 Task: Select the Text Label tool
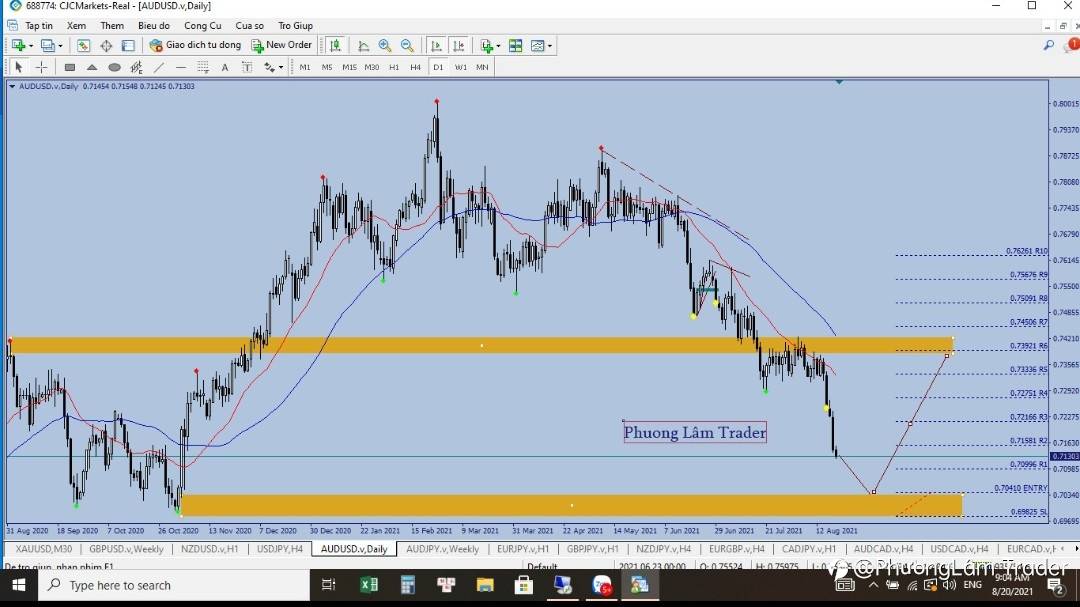point(247,67)
